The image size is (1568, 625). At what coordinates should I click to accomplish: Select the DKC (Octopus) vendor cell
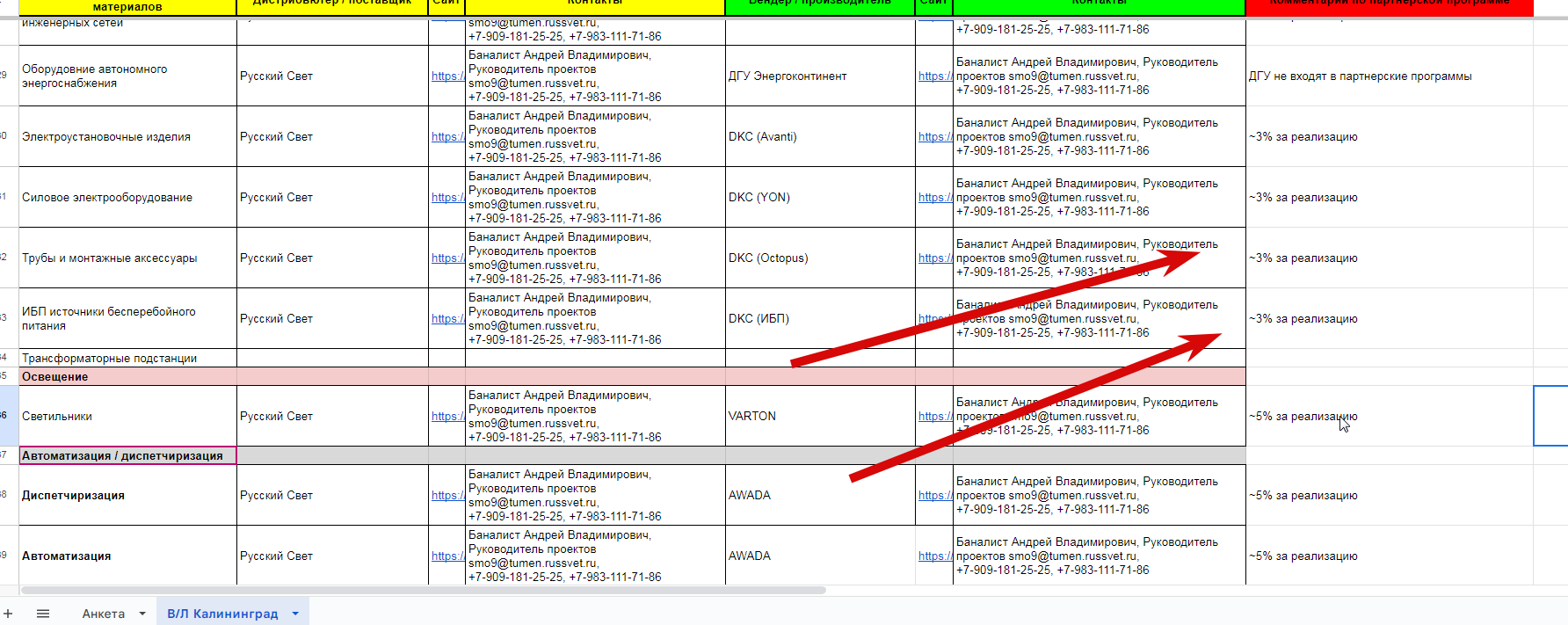(820, 258)
